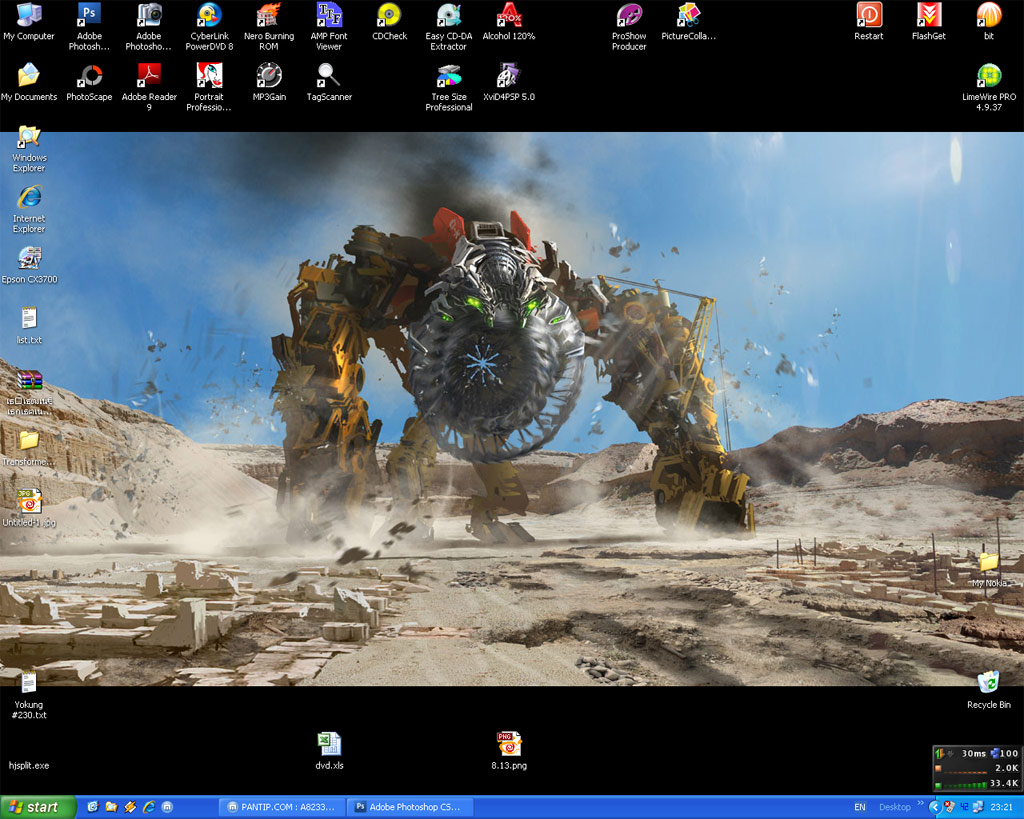
Task: Select the dvd.xls spreadsheet file
Action: click(329, 751)
